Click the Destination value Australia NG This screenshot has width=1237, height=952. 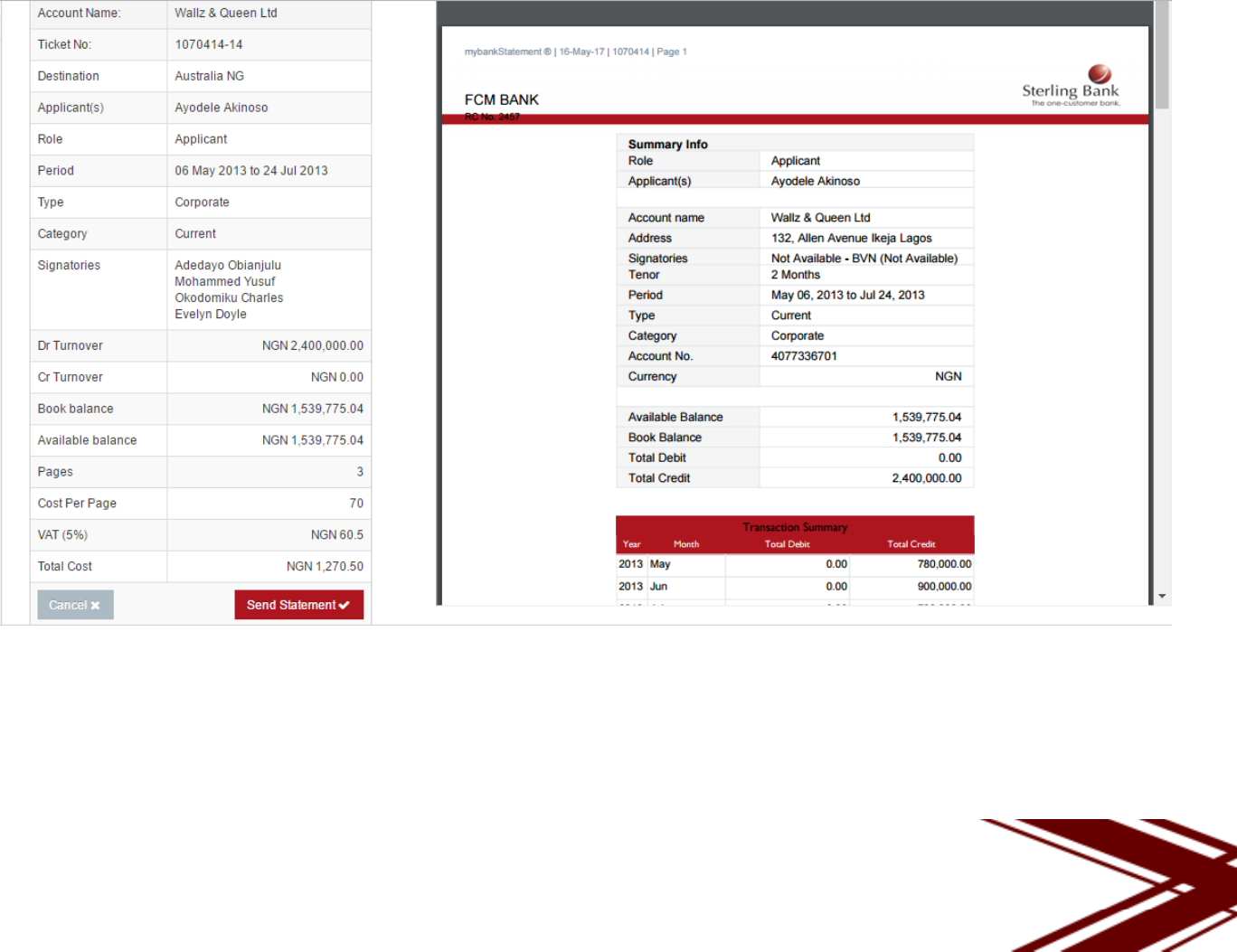tap(210, 76)
